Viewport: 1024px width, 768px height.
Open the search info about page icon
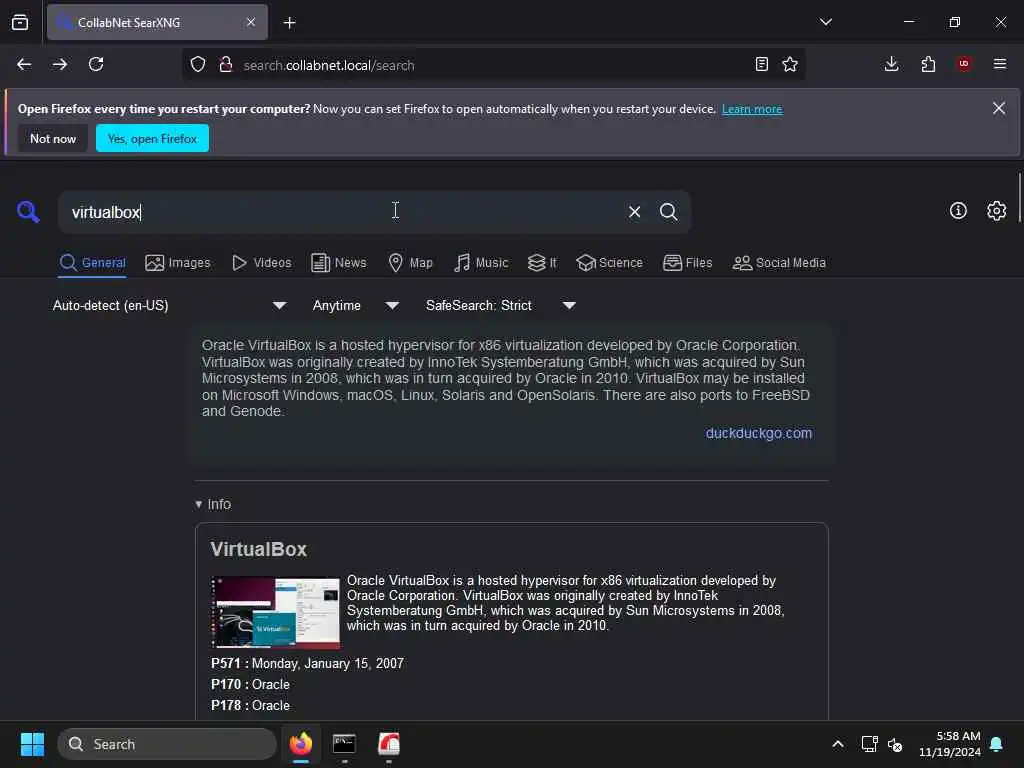coord(958,211)
